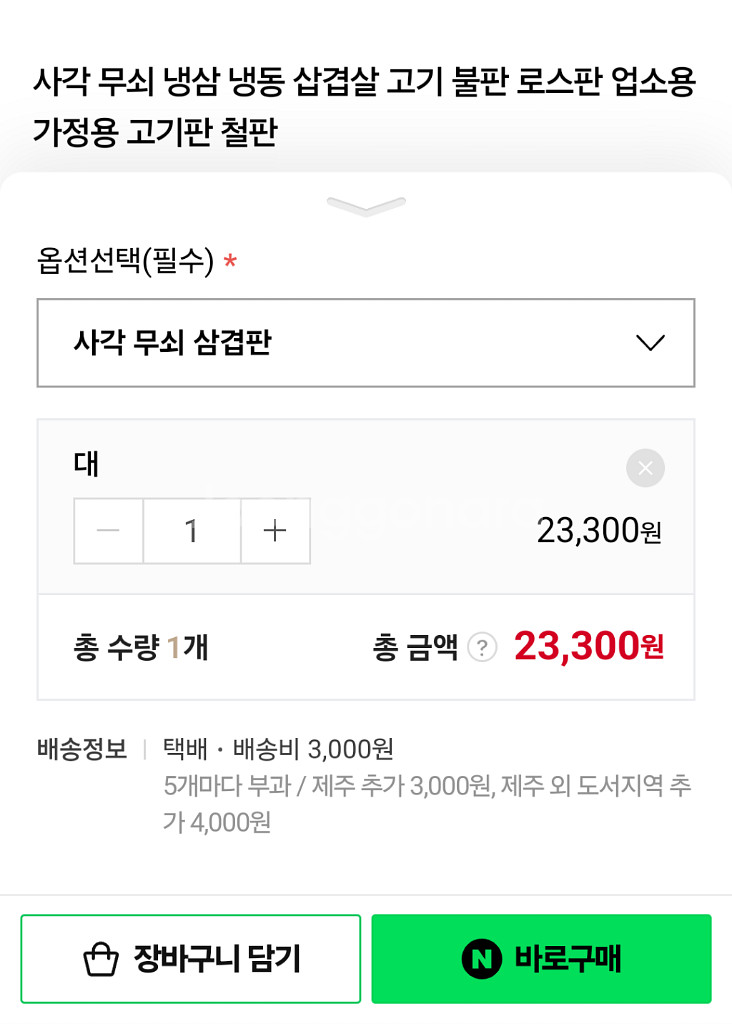Collapse the option sheet using the top chevron handle

pyautogui.click(x=366, y=207)
